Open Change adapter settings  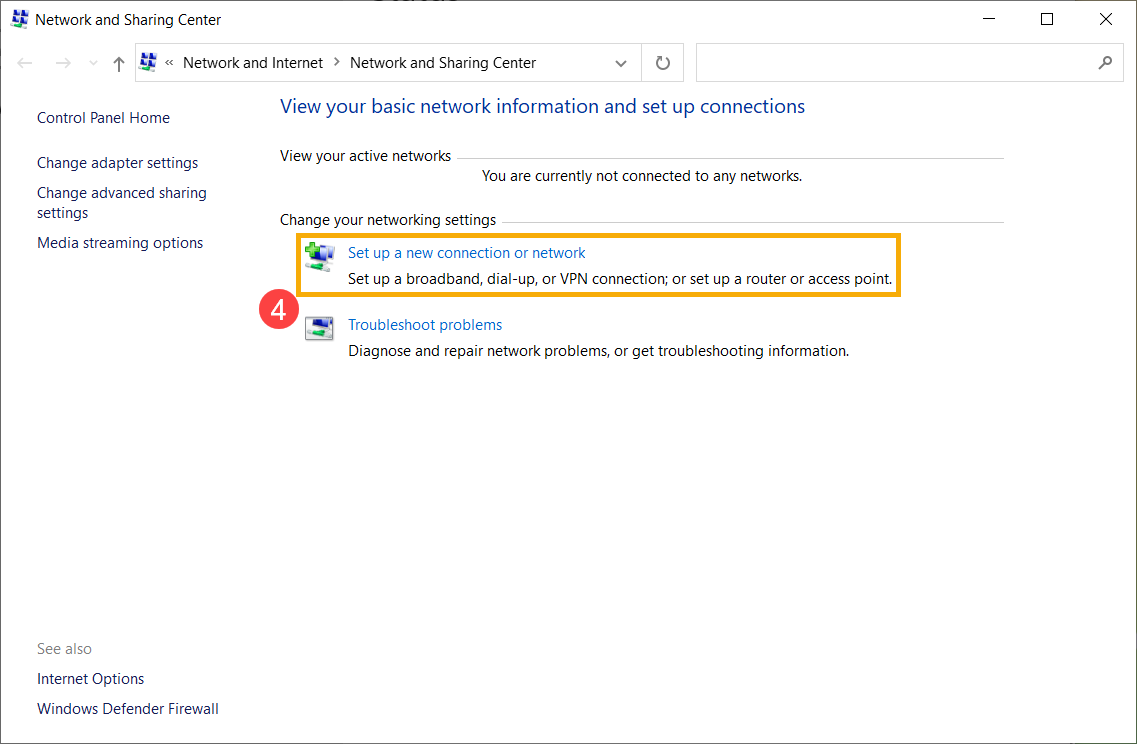pyautogui.click(x=117, y=163)
